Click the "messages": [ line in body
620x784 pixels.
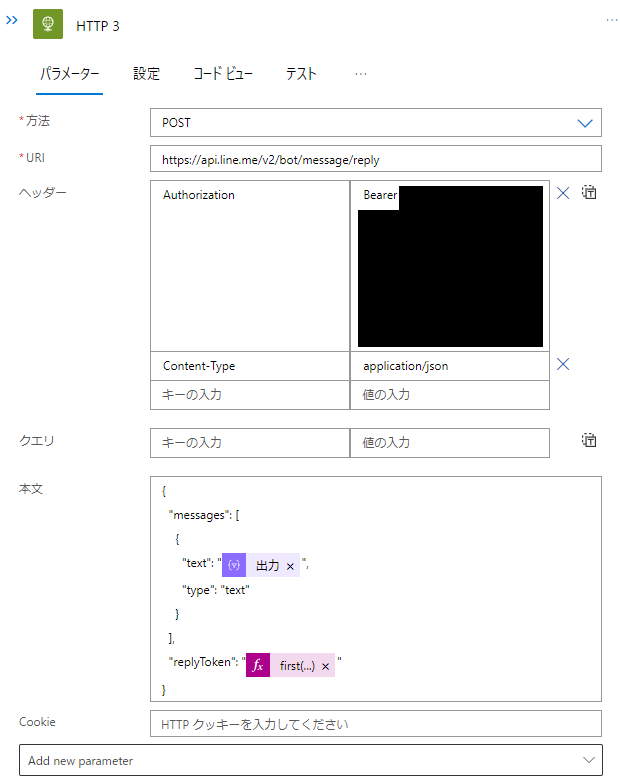(x=204, y=515)
